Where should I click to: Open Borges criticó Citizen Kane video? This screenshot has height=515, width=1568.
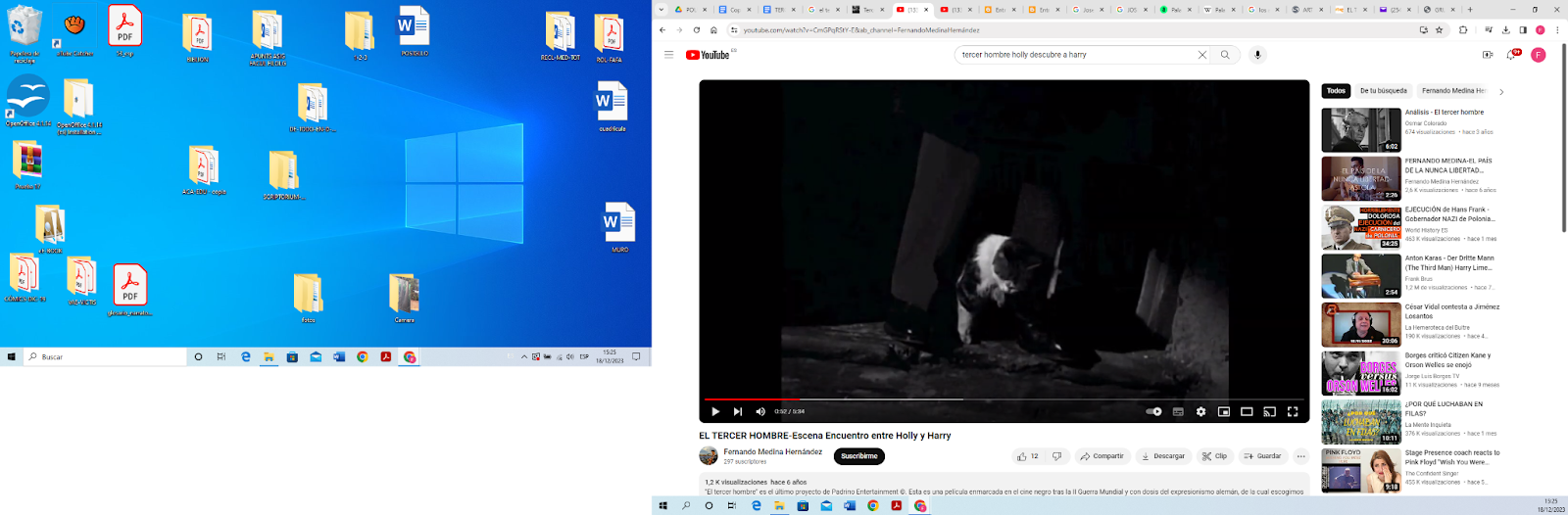point(1361,372)
